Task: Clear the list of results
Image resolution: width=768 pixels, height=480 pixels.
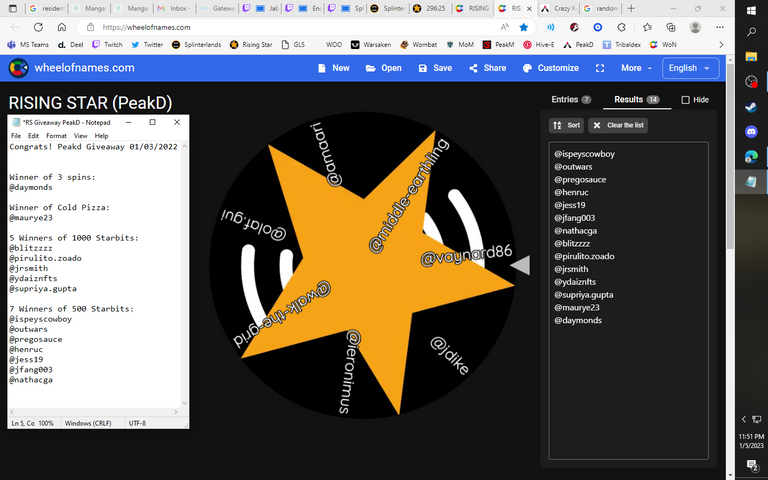Action: tap(618, 125)
